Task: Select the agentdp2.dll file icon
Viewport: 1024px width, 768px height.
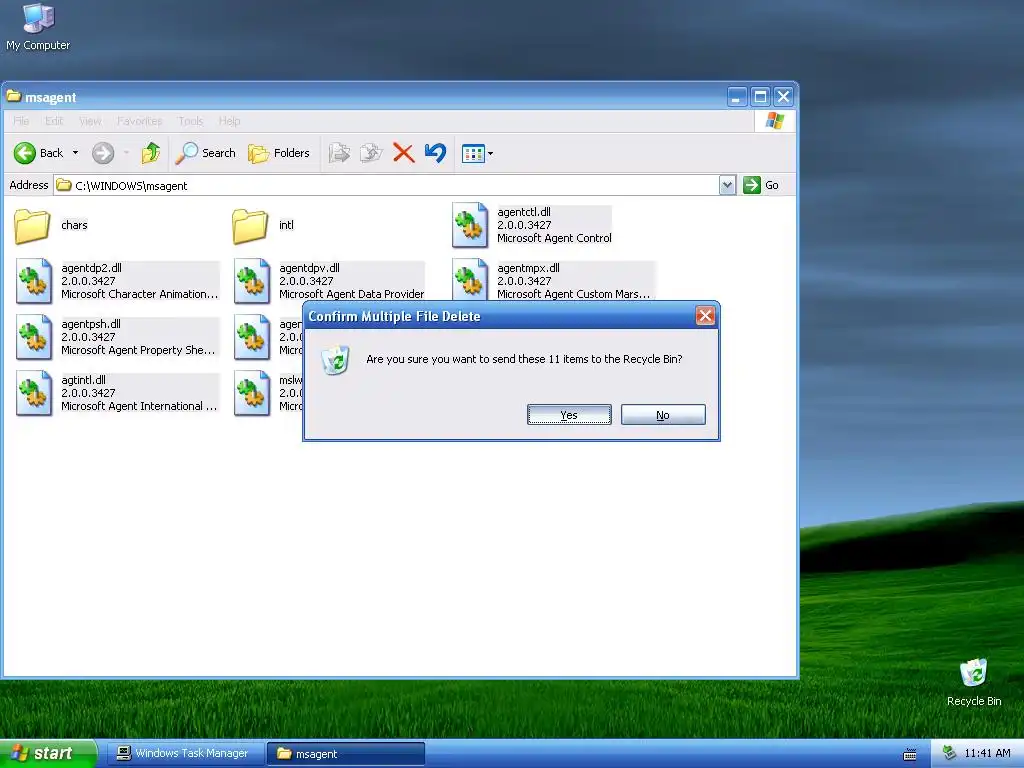Action: click(34, 281)
